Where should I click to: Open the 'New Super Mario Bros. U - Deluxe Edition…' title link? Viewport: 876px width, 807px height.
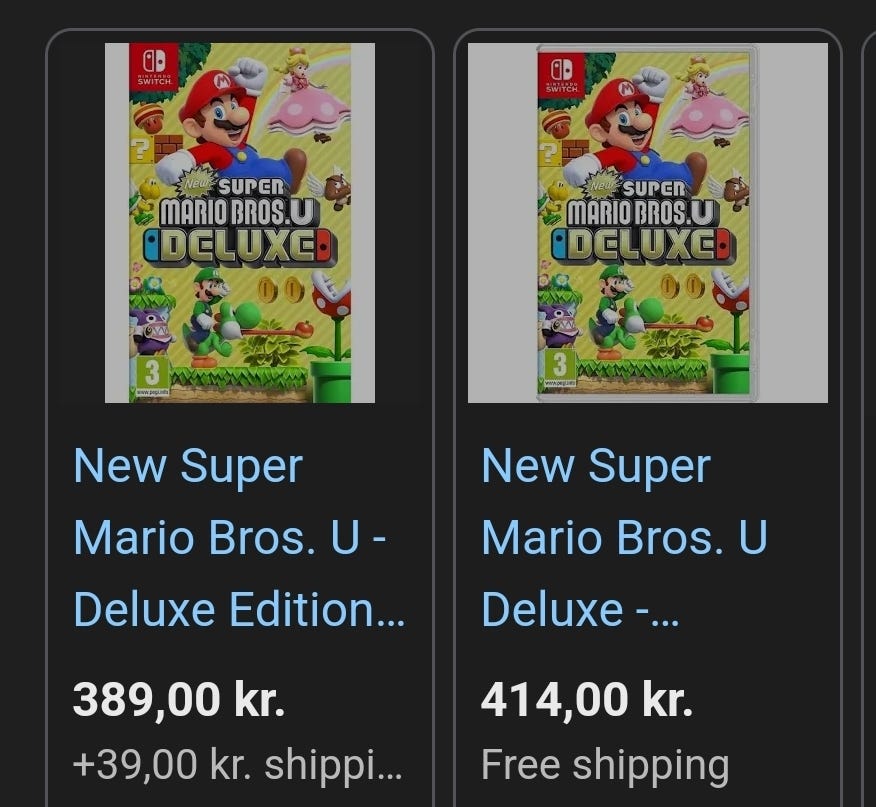pos(238,538)
